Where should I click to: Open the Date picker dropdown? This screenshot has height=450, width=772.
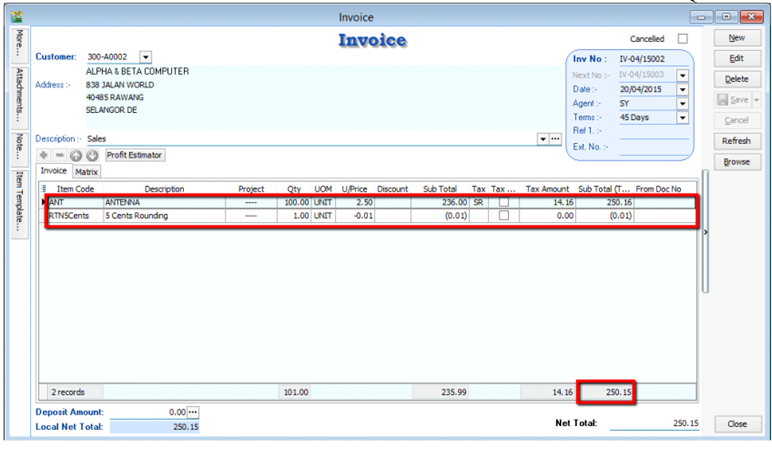click(x=683, y=89)
